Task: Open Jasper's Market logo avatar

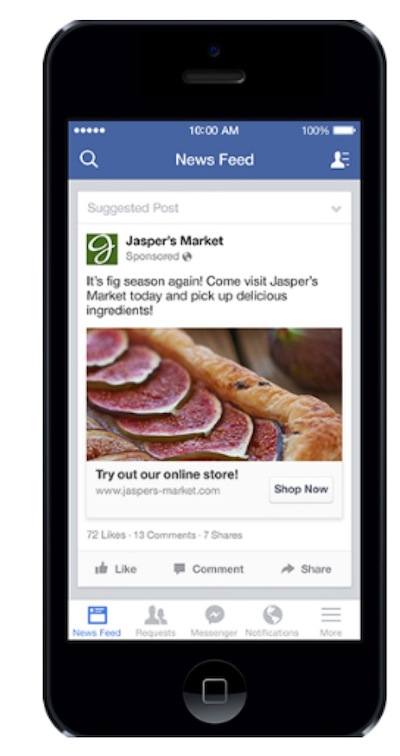Action: [x=102, y=249]
